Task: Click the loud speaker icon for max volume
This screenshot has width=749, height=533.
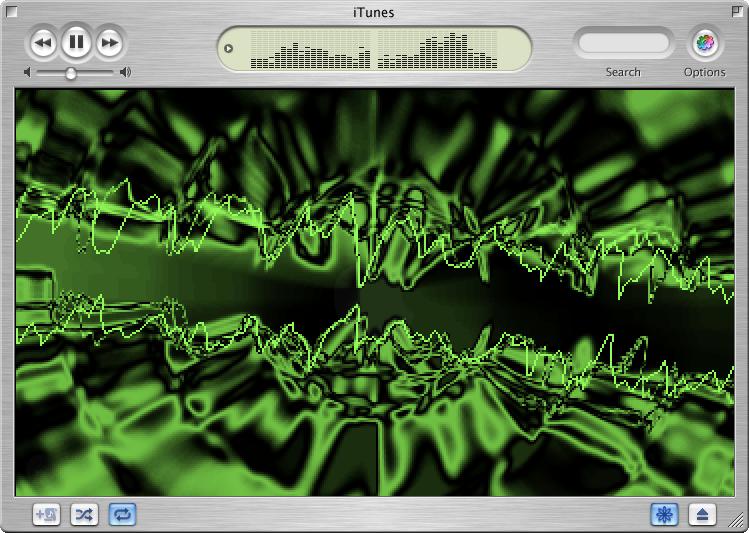Action: tap(125, 72)
